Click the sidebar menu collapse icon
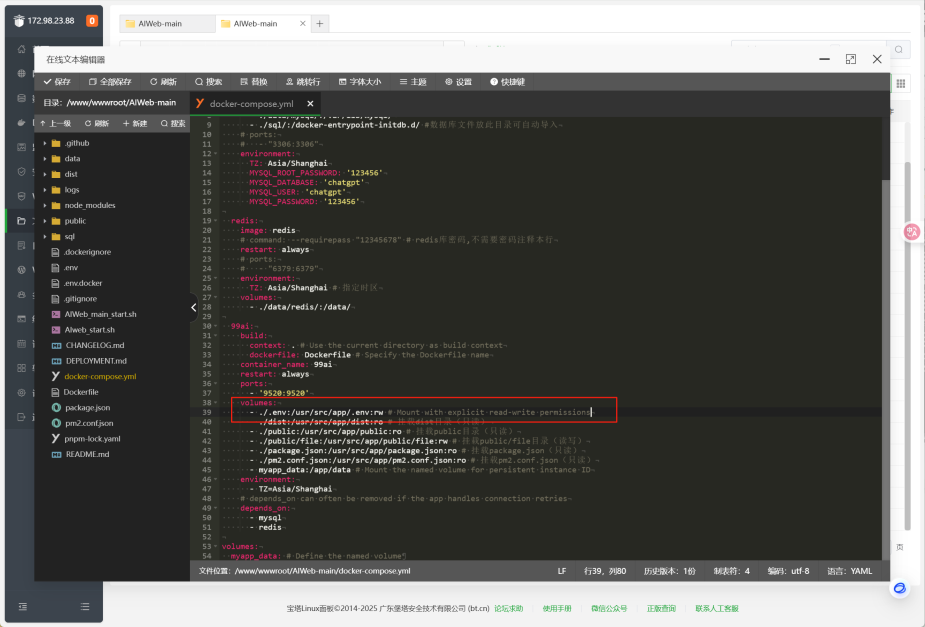The width and height of the screenshot is (925, 627). (23, 606)
